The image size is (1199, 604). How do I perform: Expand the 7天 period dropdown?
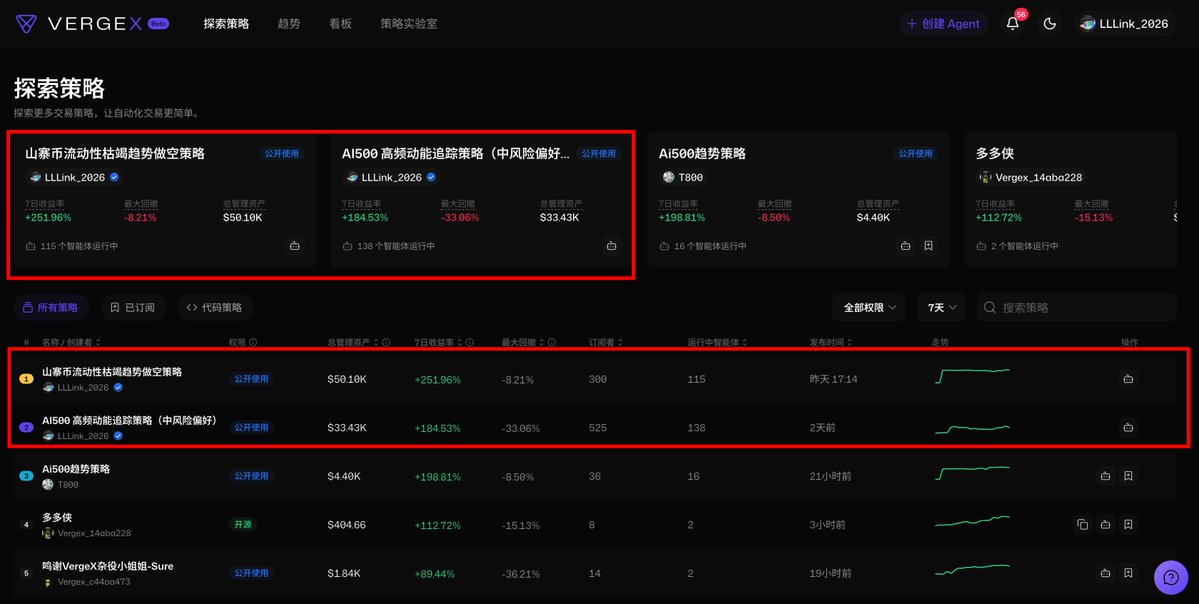pos(941,307)
